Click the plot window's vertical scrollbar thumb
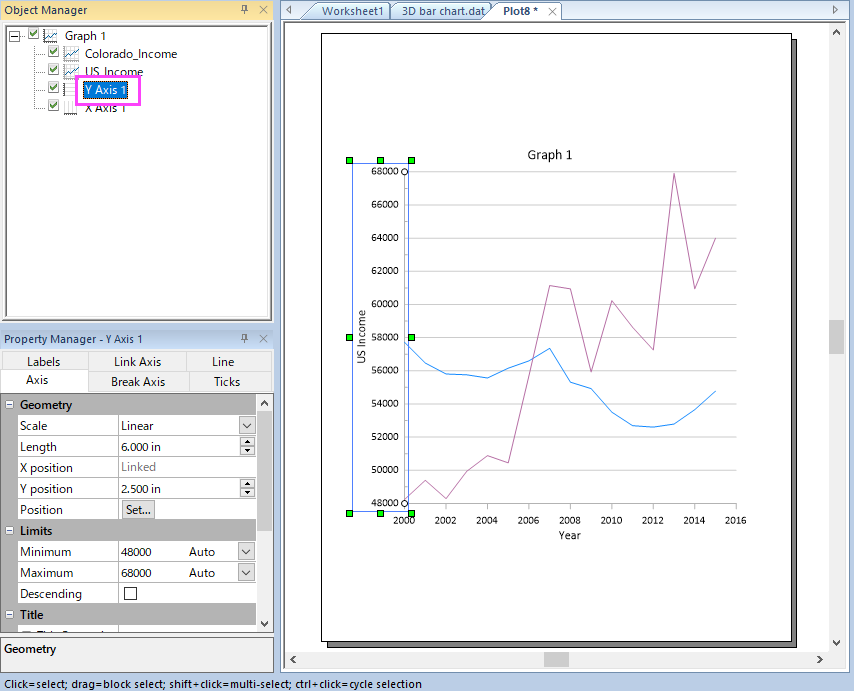This screenshot has height=691, width=854. pyautogui.click(x=837, y=337)
